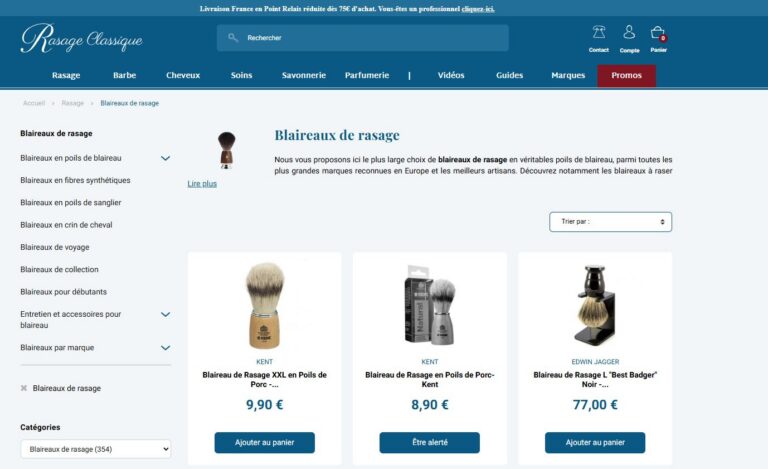Click the category brush thumbnail image
Image resolution: width=768 pixels, height=469 pixels.
click(226, 150)
